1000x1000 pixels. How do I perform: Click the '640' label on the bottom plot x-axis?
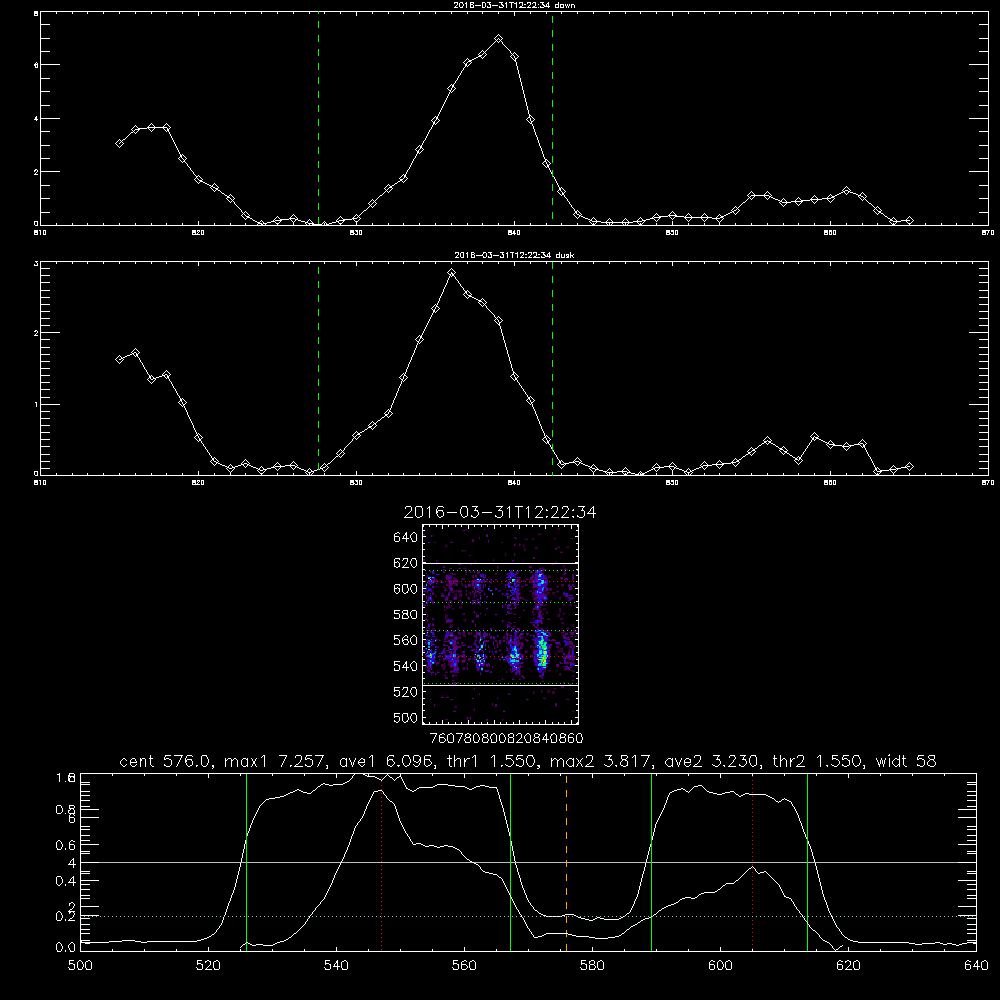point(976,966)
